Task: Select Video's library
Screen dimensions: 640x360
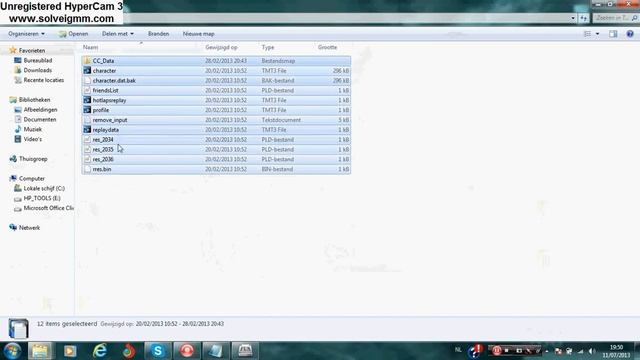Action: point(33,139)
